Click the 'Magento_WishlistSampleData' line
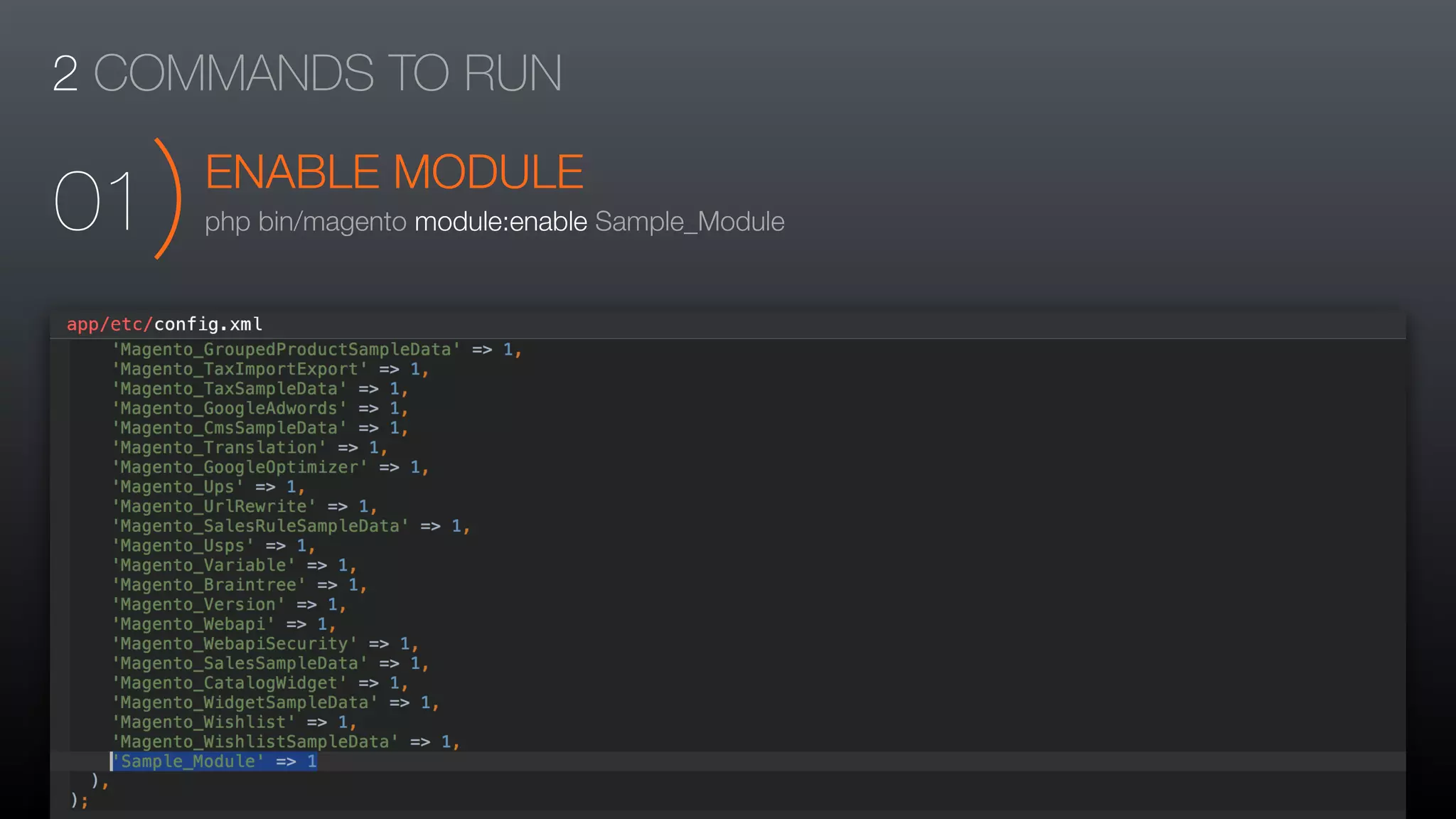 pyautogui.click(x=286, y=742)
